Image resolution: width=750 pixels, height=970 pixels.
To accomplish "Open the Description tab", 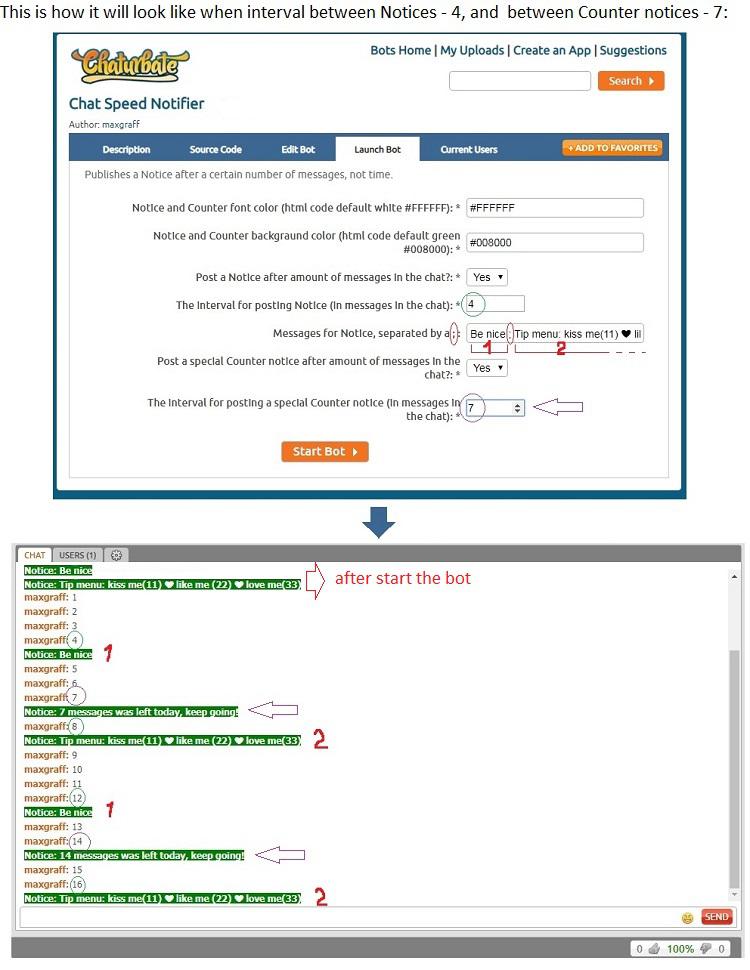I will click(126, 149).
